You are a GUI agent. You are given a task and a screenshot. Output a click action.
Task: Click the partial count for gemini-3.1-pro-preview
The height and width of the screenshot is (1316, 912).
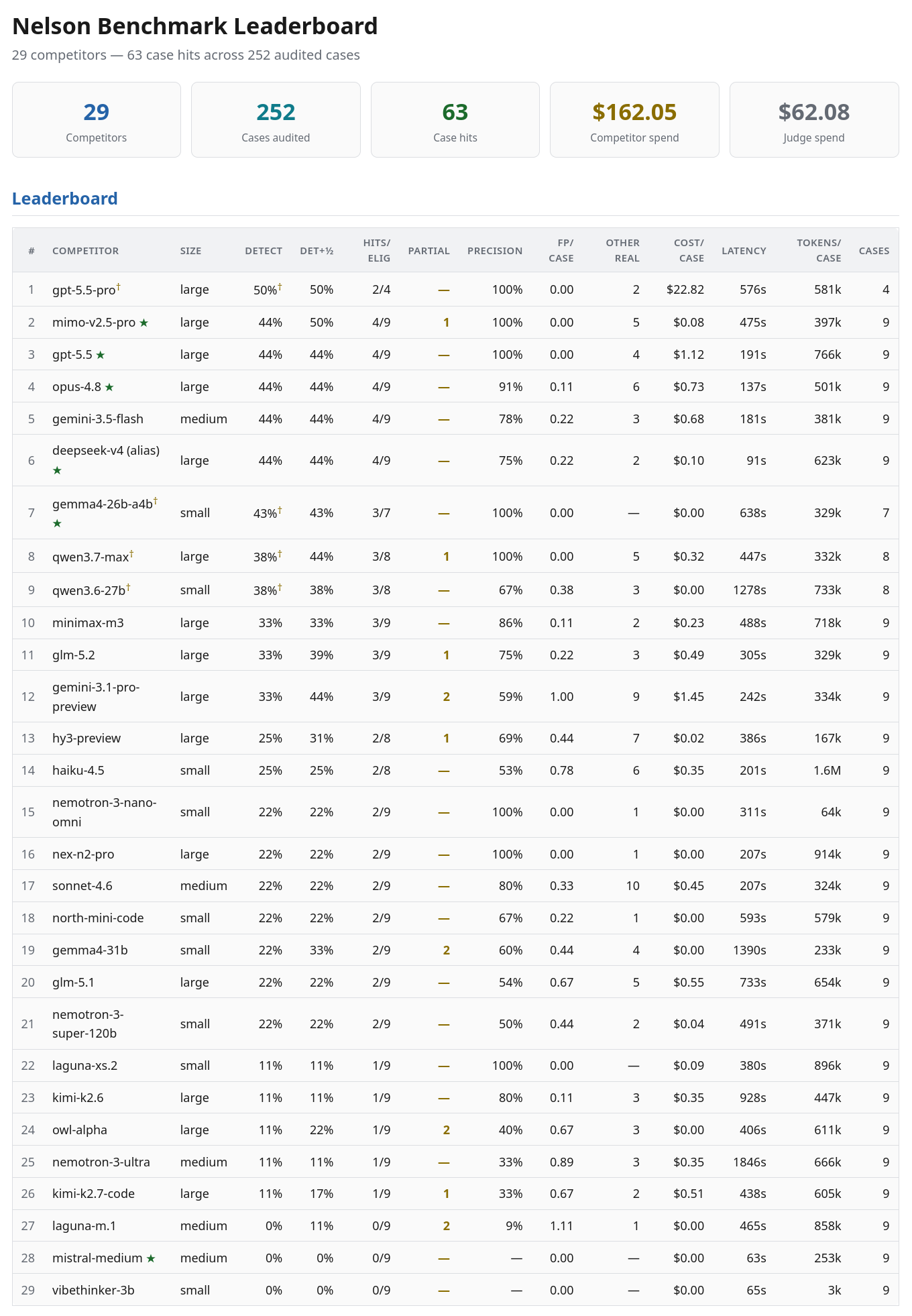coord(447,697)
